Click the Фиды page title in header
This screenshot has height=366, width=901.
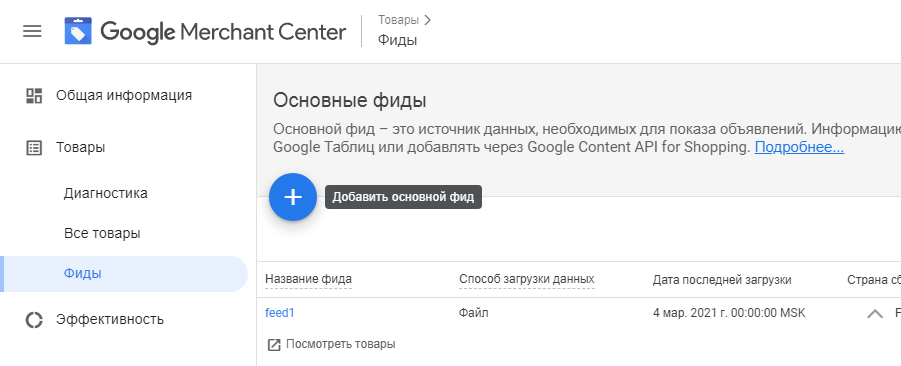397,40
